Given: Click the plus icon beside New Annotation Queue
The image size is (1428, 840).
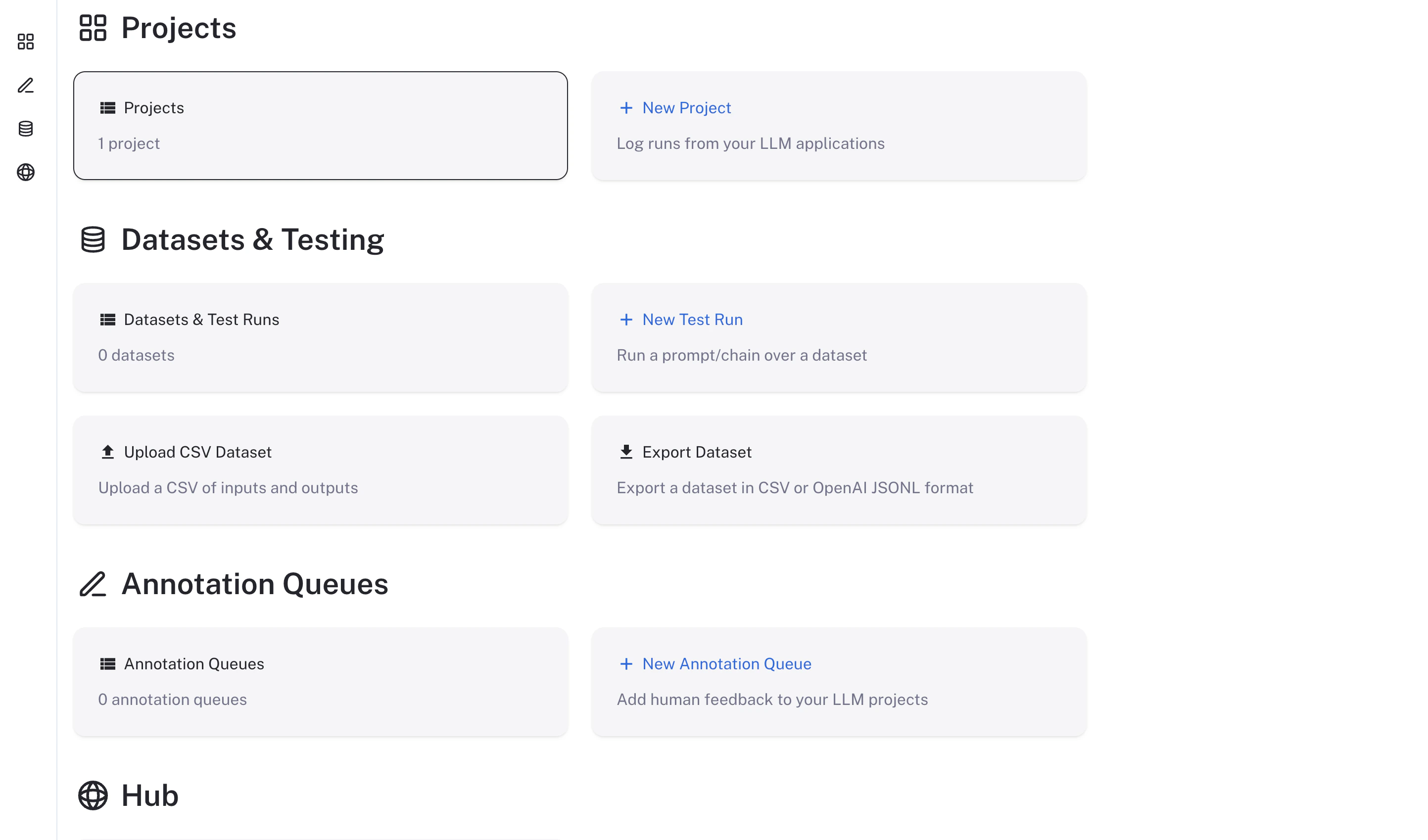Looking at the screenshot, I should point(626,663).
